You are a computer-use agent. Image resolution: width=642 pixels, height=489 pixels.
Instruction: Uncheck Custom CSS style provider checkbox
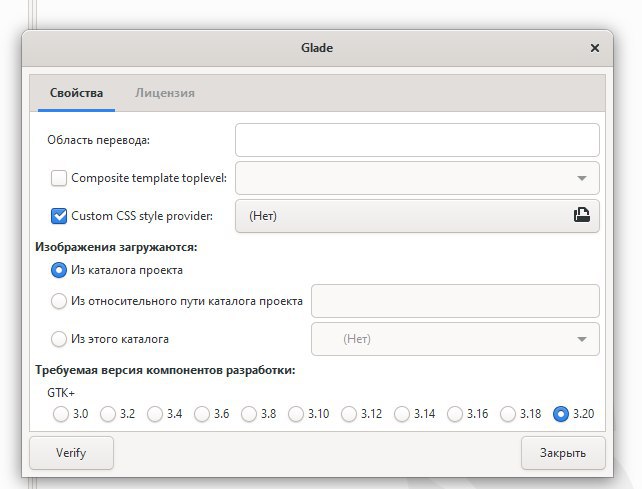pyautogui.click(x=59, y=216)
